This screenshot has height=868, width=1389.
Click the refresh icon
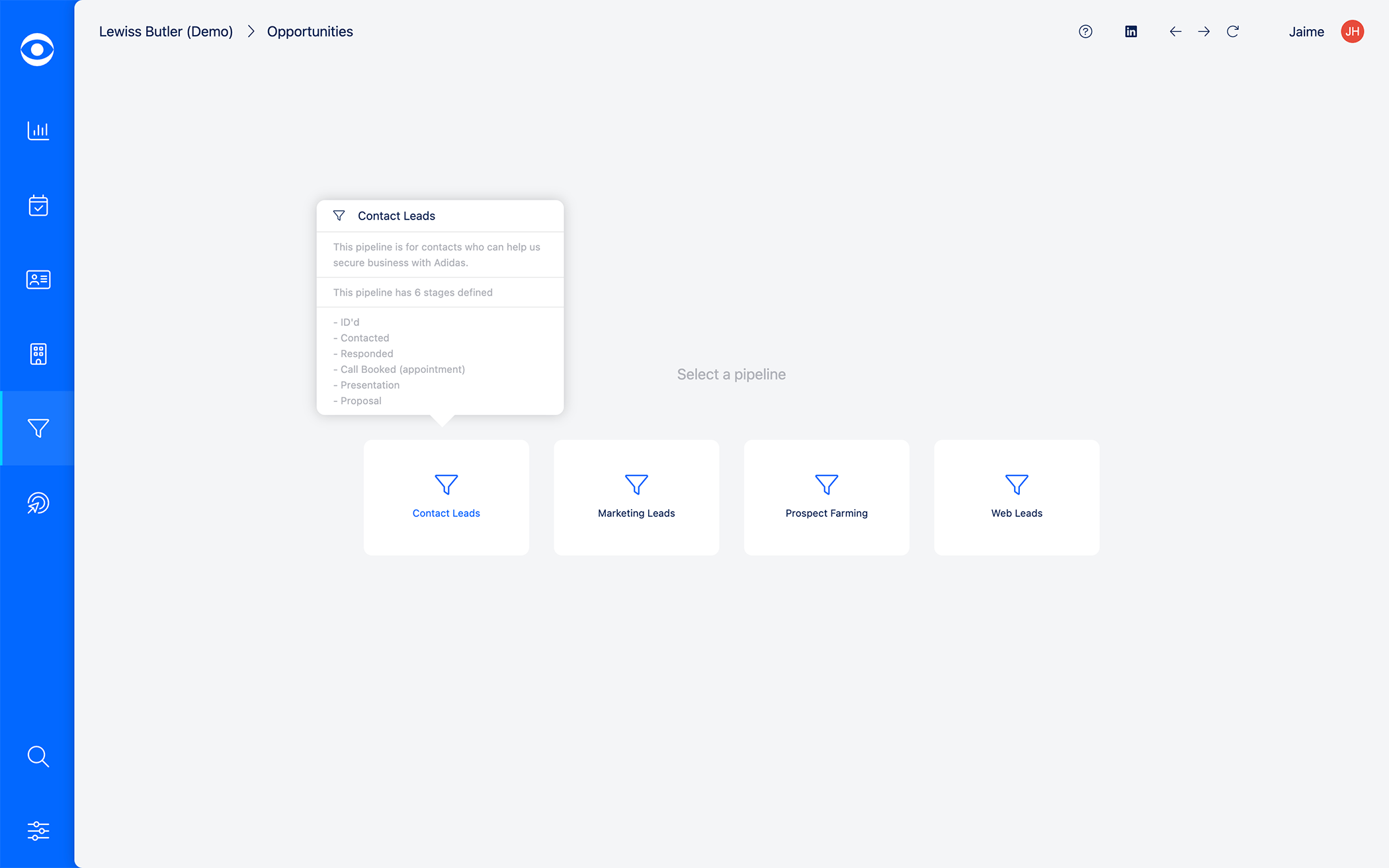point(1233,32)
